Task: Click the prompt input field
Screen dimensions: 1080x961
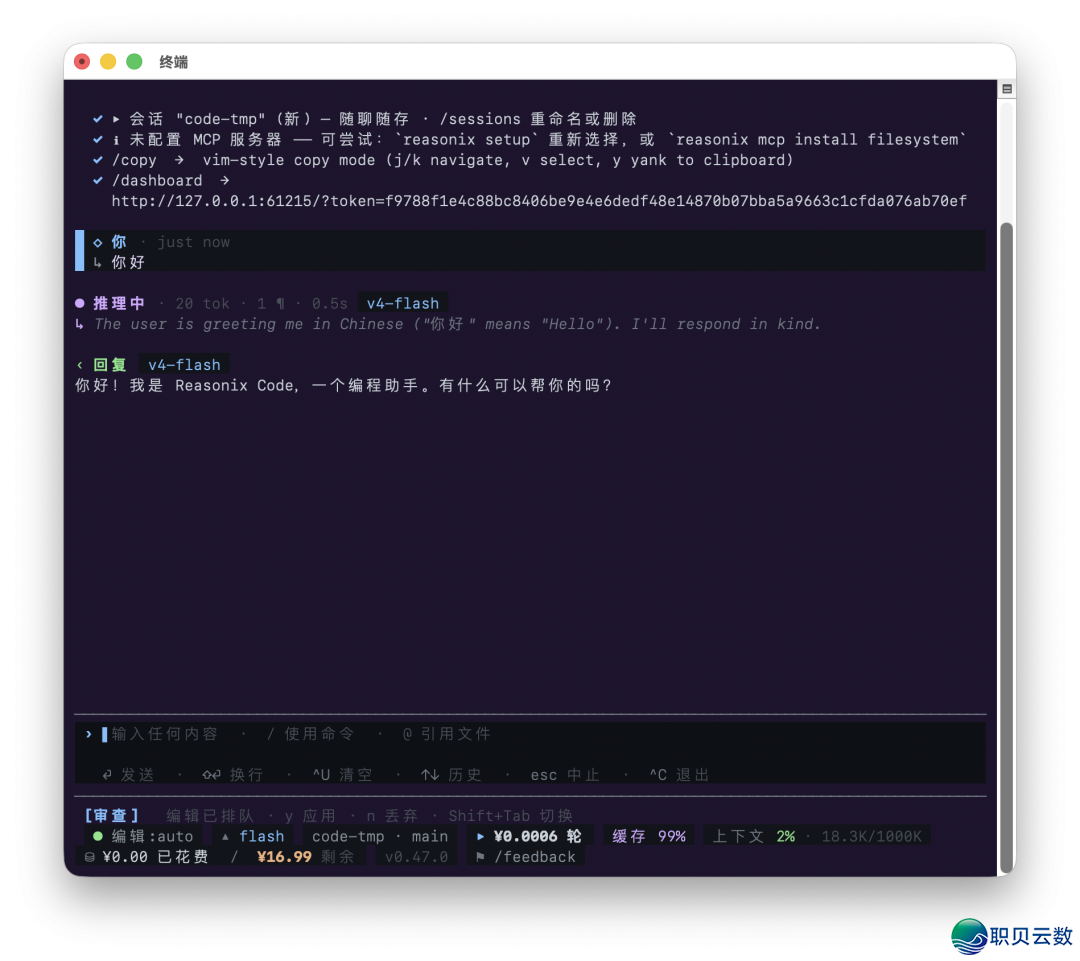Action: pos(530,734)
